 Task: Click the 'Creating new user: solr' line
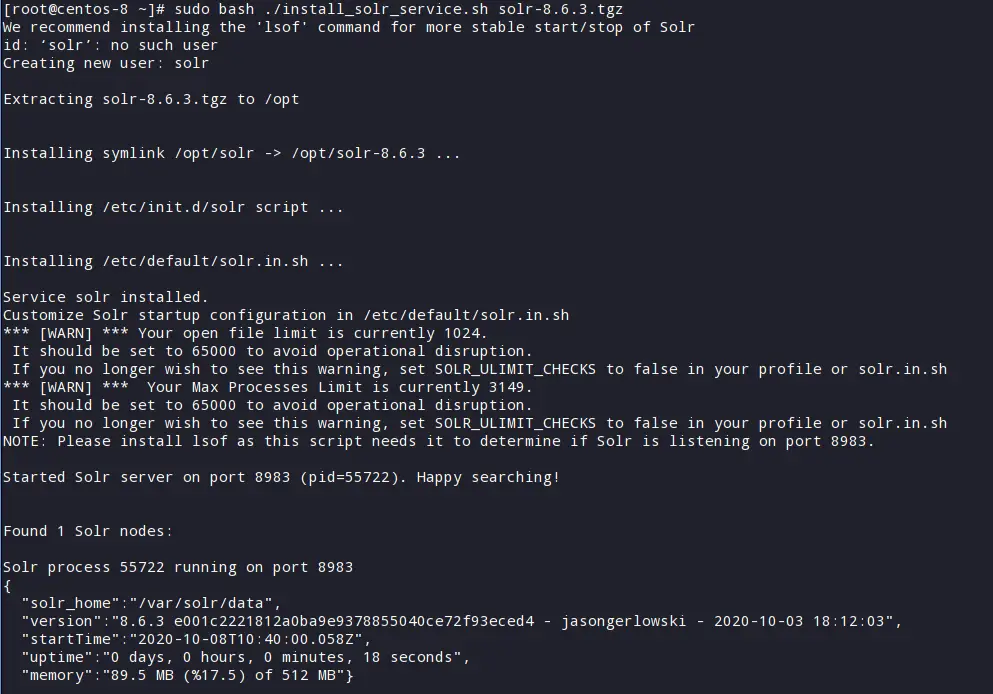[x=106, y=63]
